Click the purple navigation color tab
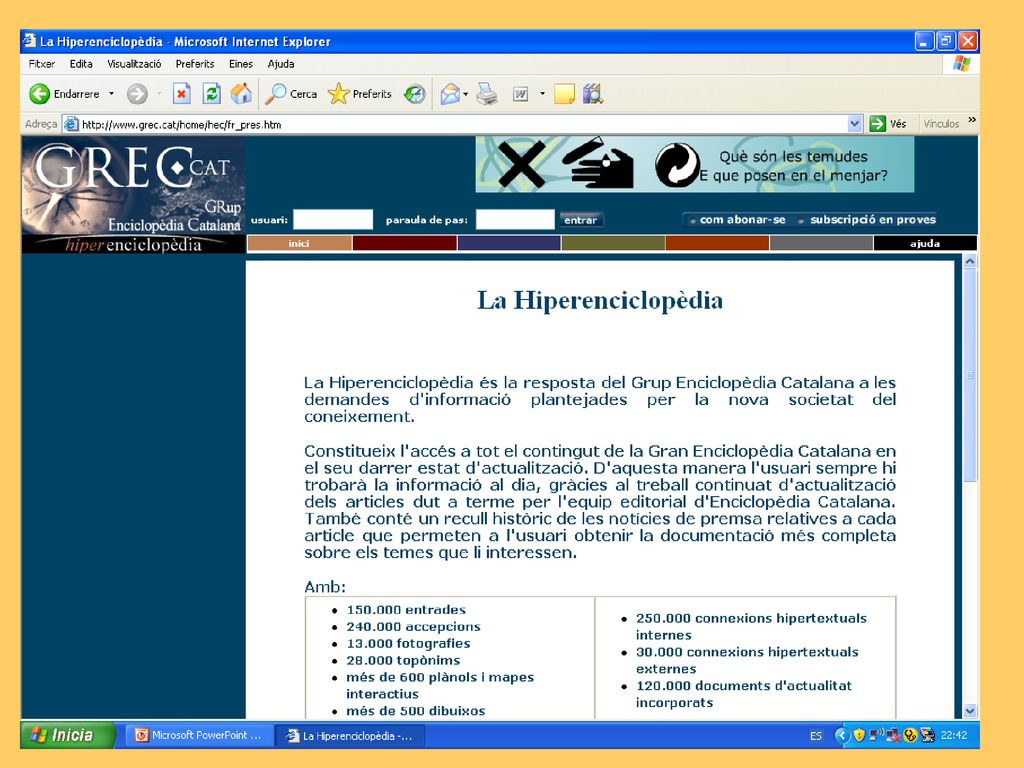 509,244
